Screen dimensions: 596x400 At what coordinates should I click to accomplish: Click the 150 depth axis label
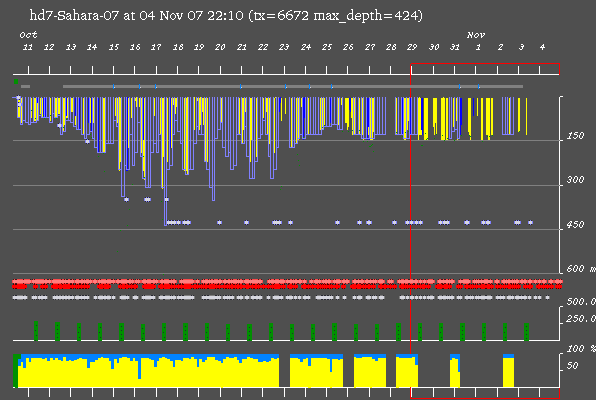click(575, 136)
